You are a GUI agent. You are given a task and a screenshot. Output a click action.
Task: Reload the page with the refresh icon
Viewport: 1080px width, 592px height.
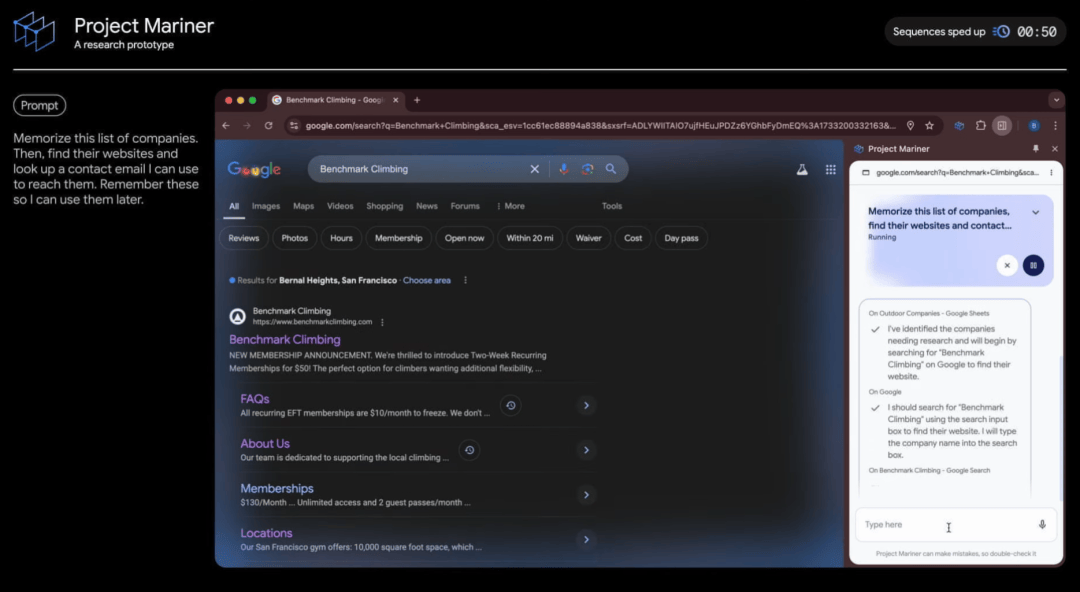point(269,125)
